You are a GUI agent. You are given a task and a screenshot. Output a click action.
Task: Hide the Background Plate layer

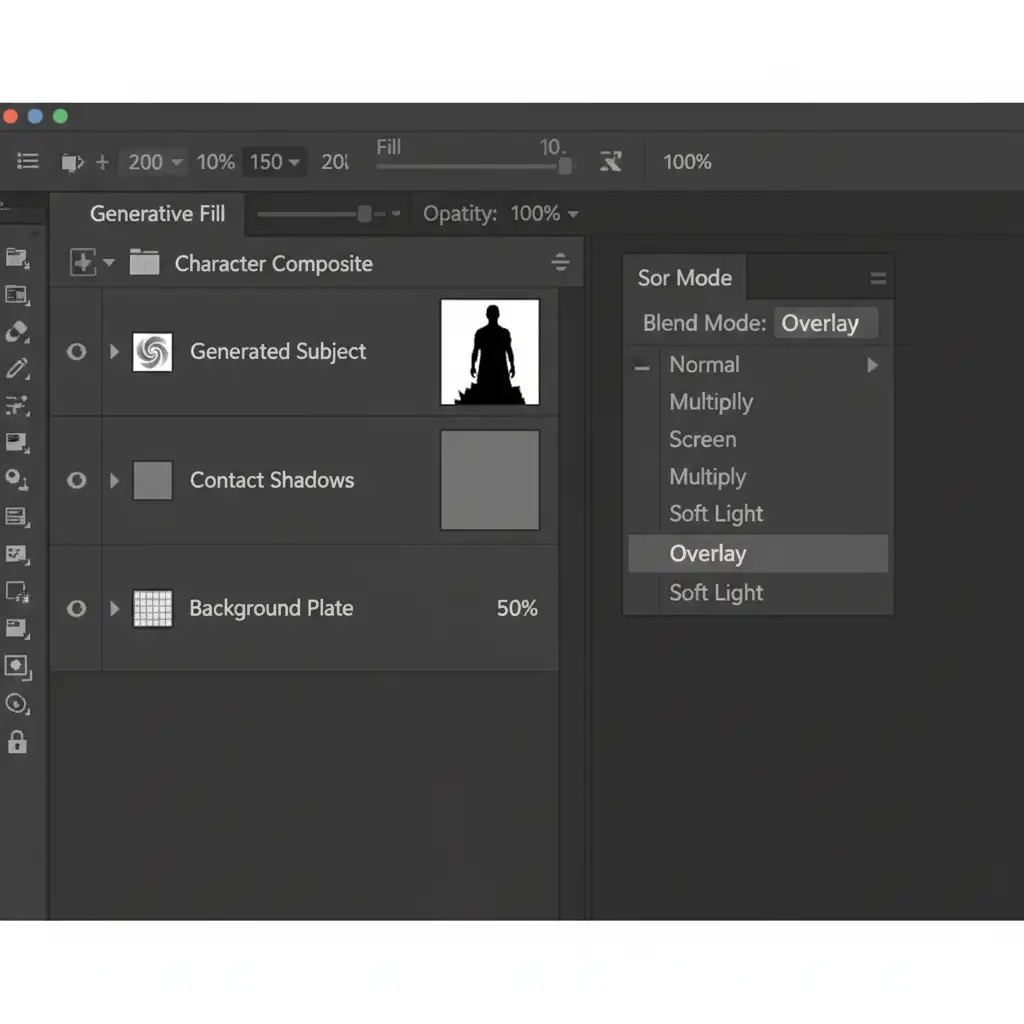[x=76, y=609]
